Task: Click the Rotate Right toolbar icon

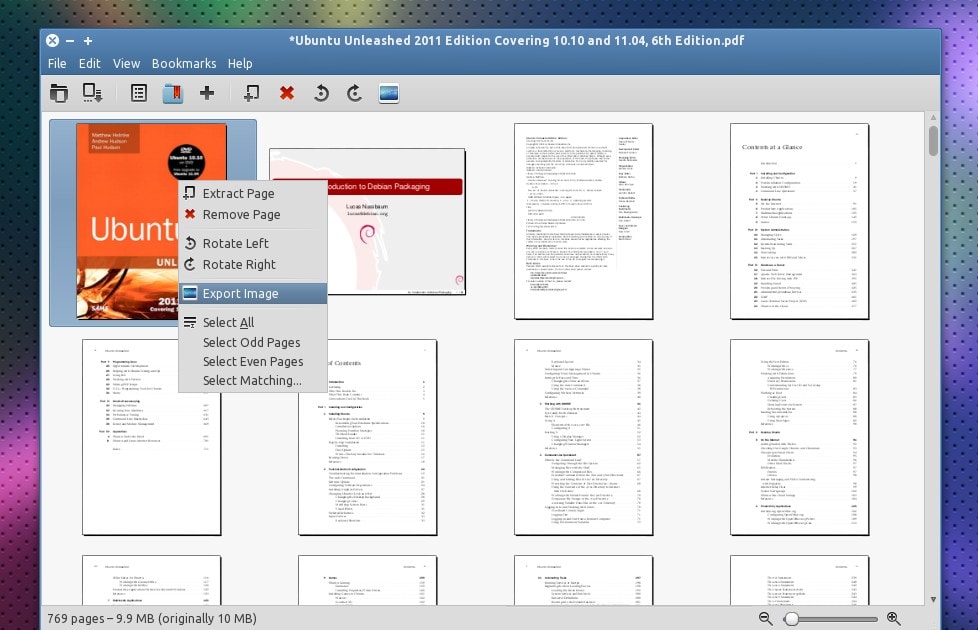Action: click(354, 93)
